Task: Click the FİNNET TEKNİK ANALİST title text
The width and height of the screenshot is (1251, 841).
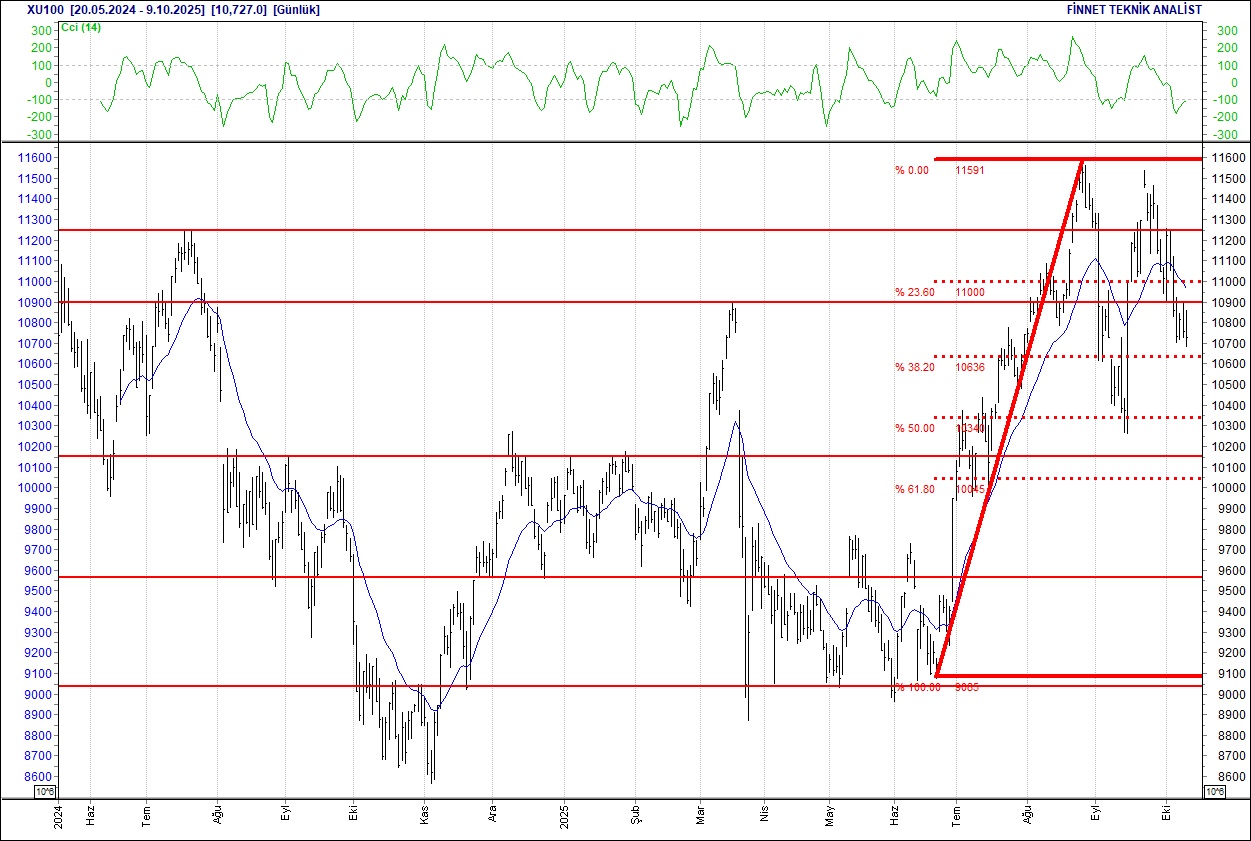Action: [x=1135, y=9]
